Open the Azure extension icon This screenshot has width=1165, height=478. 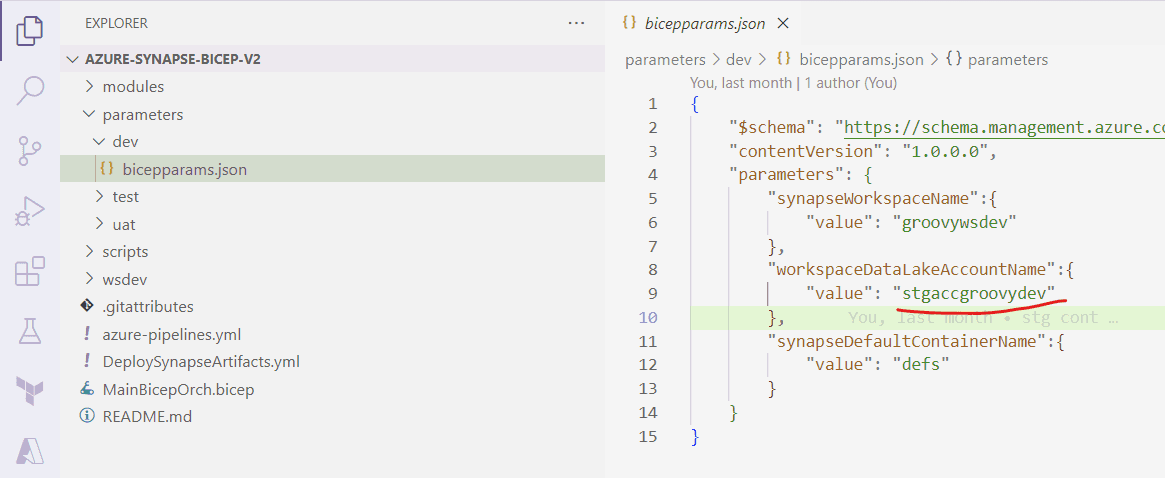point(30,450)
